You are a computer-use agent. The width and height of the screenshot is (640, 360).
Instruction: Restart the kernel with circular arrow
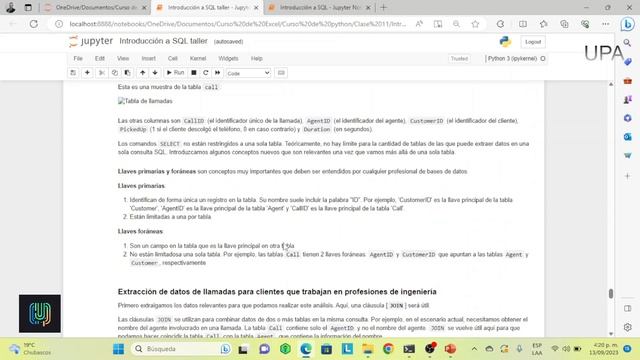(206, 73)
